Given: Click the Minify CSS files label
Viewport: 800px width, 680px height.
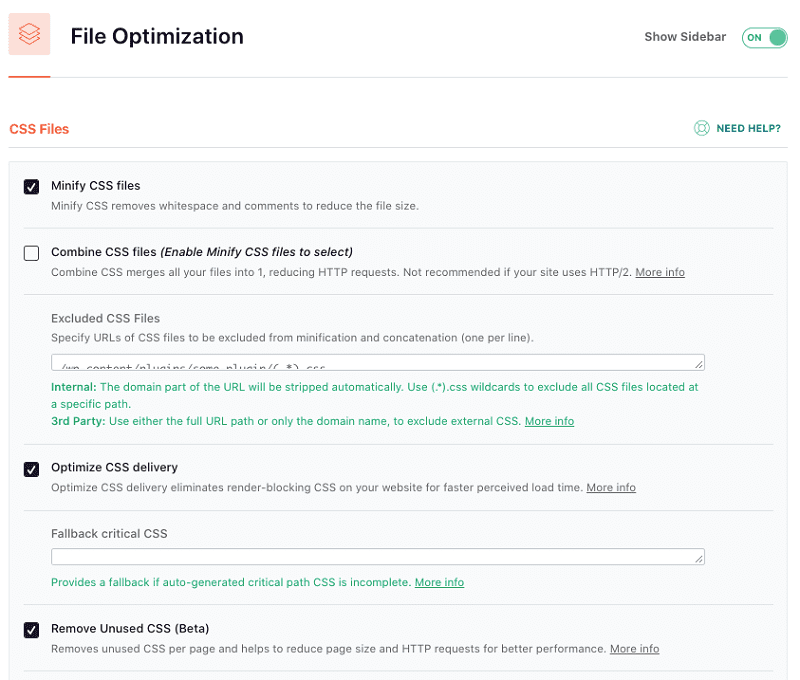Looking at the screenshot, I should pos(95,186).
